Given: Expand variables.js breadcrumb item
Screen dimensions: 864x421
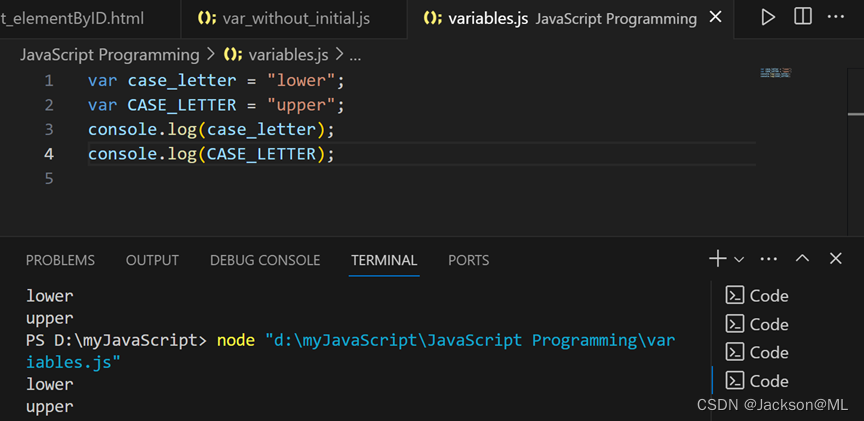Looking at the screenshot, I should (x=278, y=55).
